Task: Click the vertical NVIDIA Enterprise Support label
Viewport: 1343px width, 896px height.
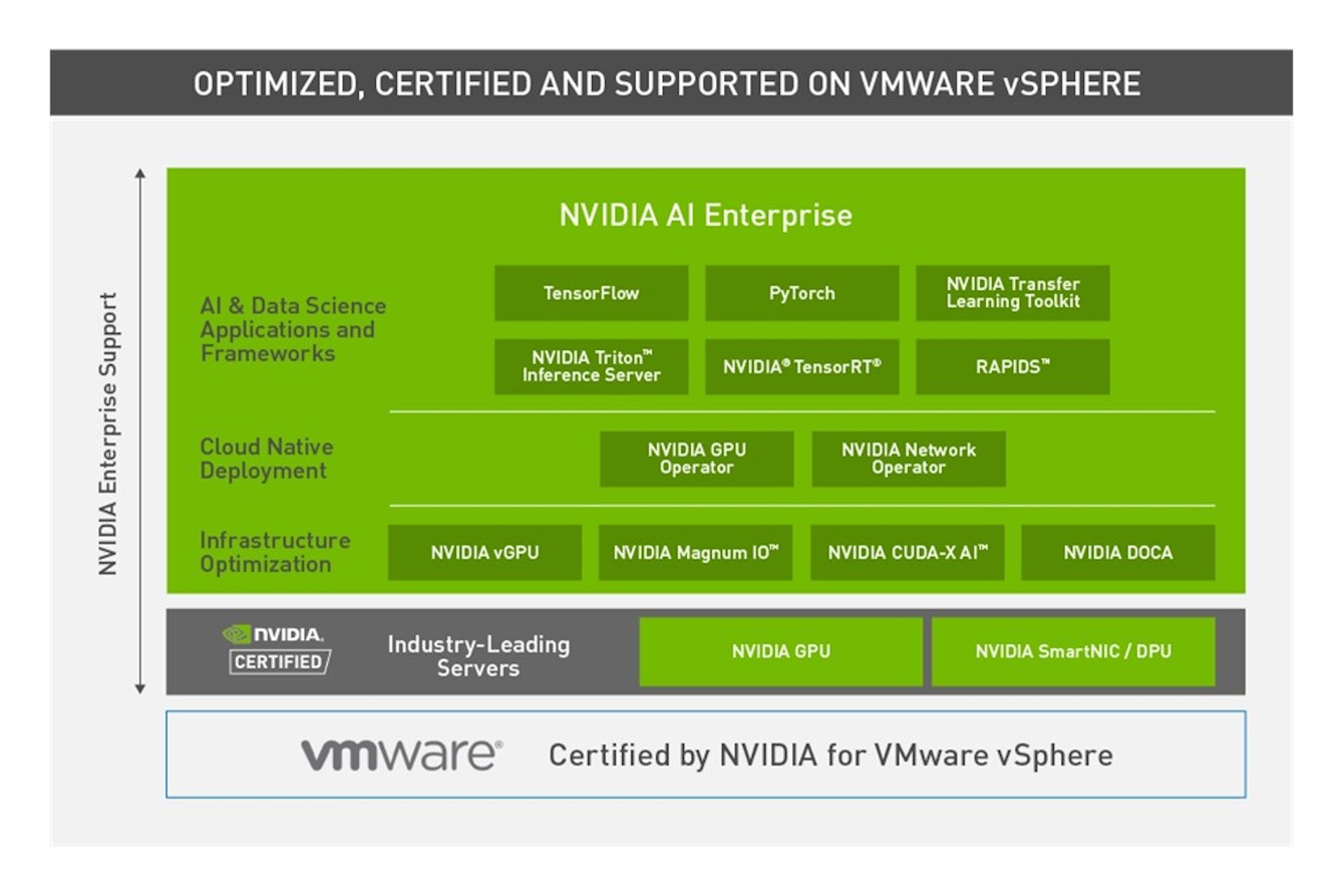Action: point(108,433)
